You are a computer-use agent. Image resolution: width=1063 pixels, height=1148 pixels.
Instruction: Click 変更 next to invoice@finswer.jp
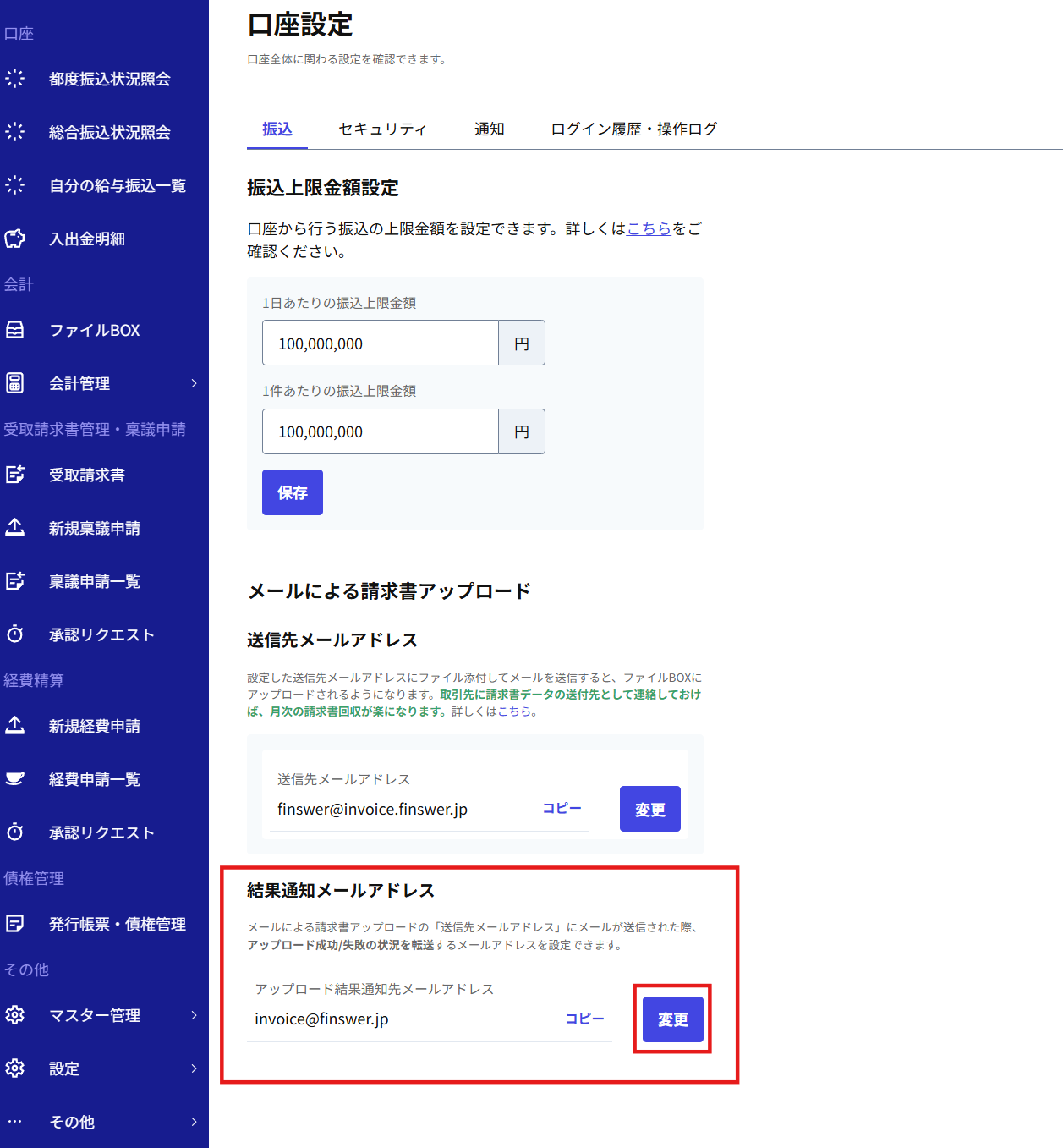(673, 1019)
